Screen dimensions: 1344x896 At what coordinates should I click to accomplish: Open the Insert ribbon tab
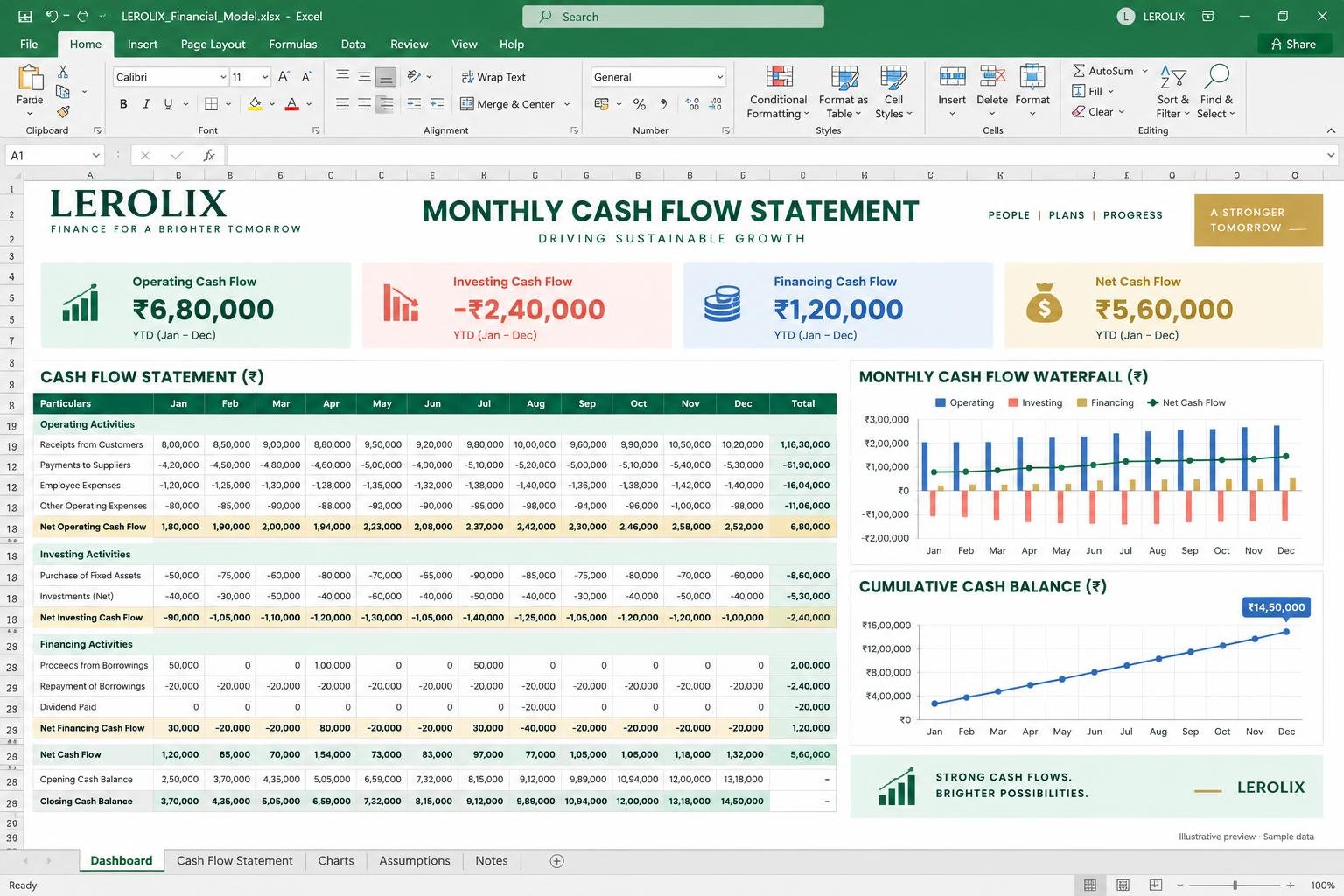pyautogui.click(x=143, y=45)
